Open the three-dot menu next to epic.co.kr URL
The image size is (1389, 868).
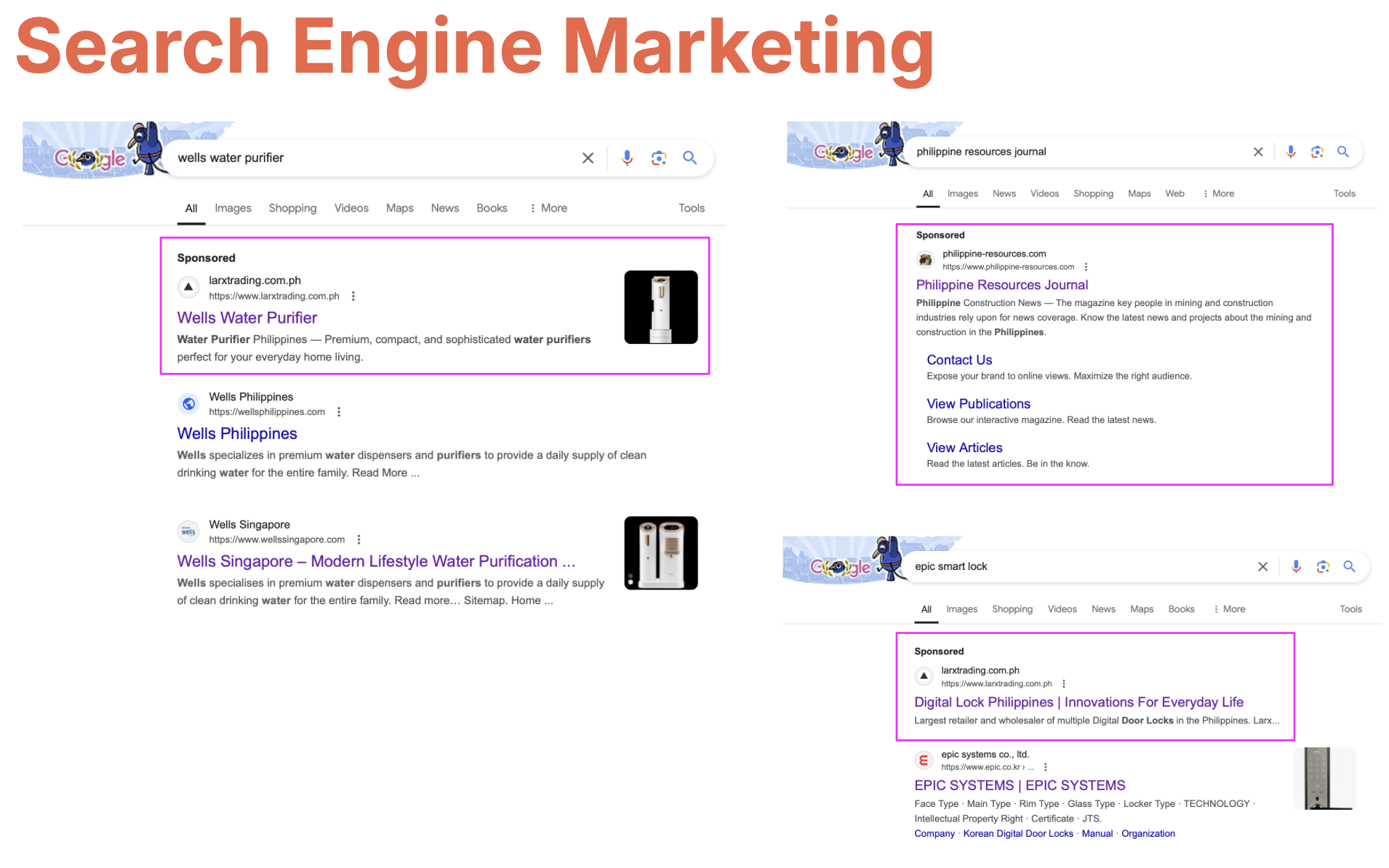pos(1046,767)
